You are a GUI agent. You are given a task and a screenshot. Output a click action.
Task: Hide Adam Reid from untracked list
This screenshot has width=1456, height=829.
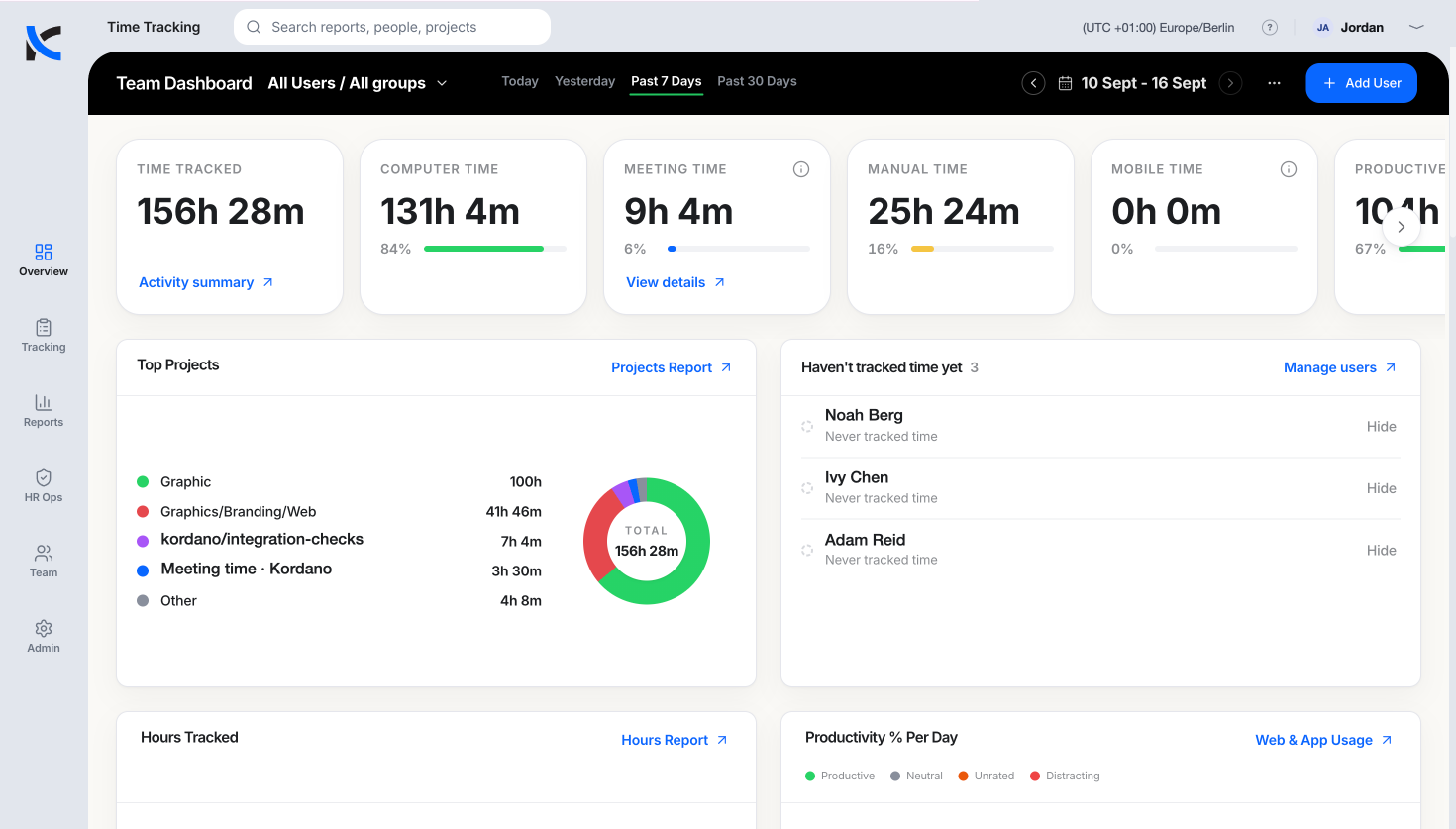(x=1381, y=551)
